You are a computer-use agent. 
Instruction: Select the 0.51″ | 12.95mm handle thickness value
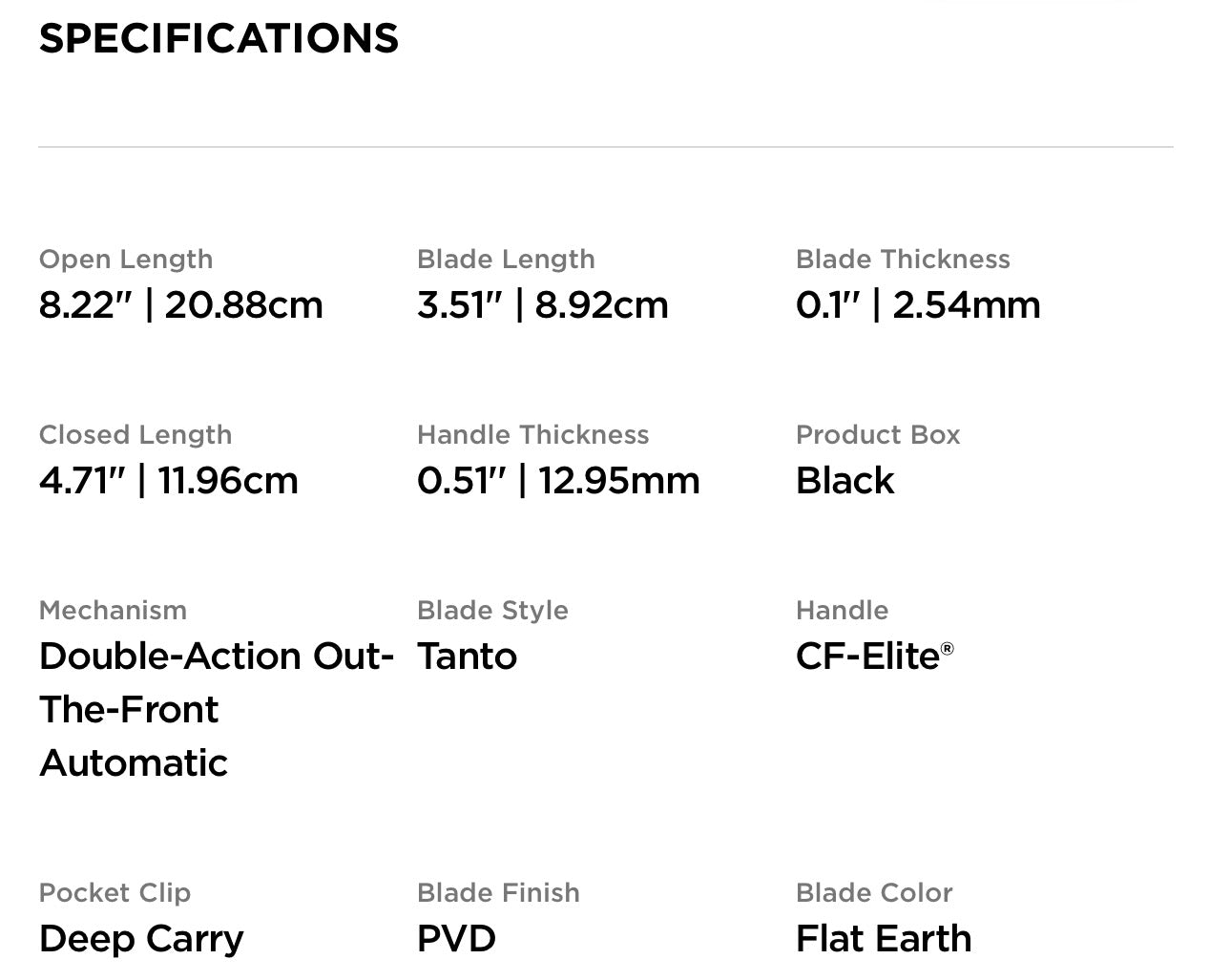click(558, 481)
